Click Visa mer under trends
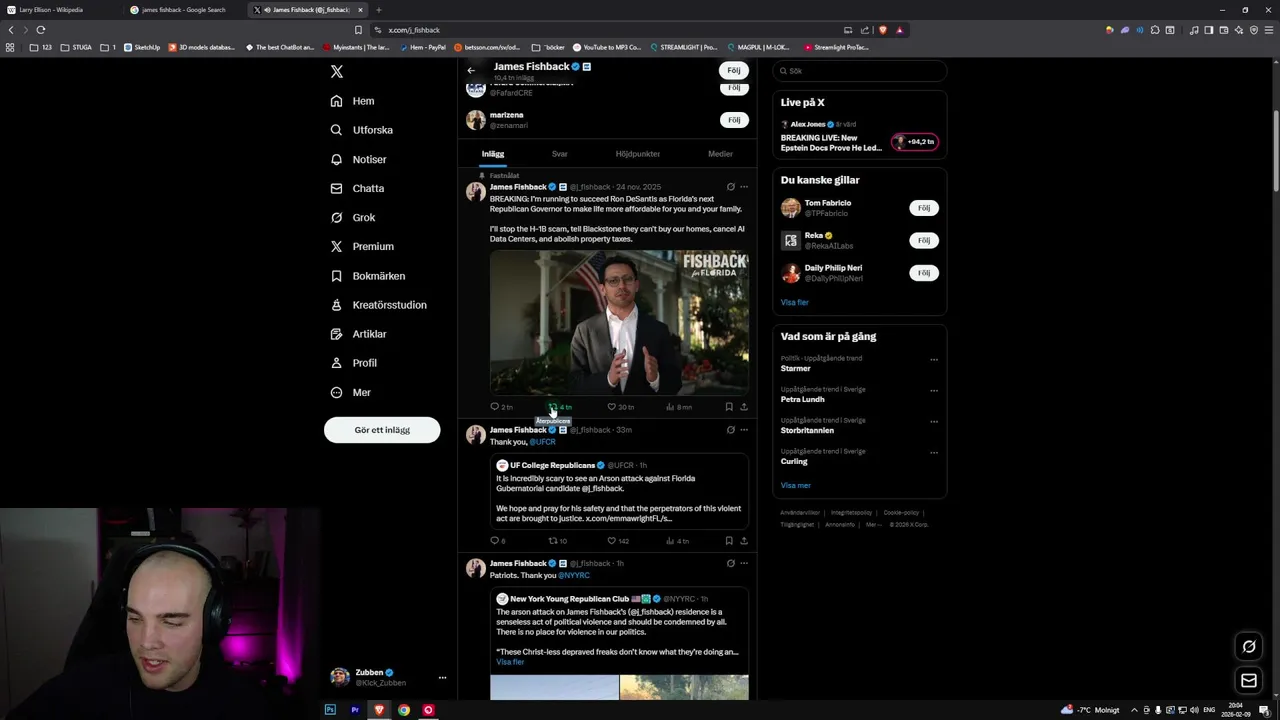Image resolution: width=1280 pixels, height=720 pixels. pyautogui.click(x=796, y=486)
